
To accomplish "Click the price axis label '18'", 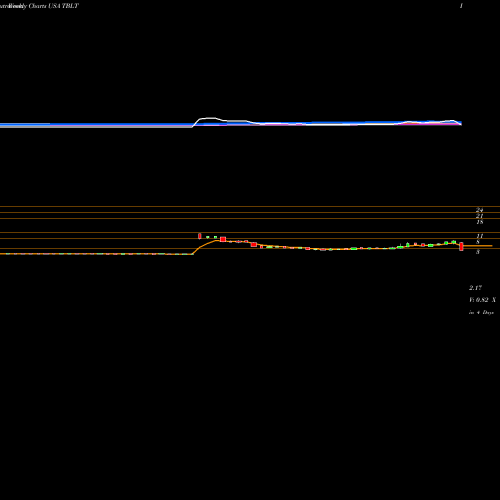I will pyautogui.click(x=480, y=222).
